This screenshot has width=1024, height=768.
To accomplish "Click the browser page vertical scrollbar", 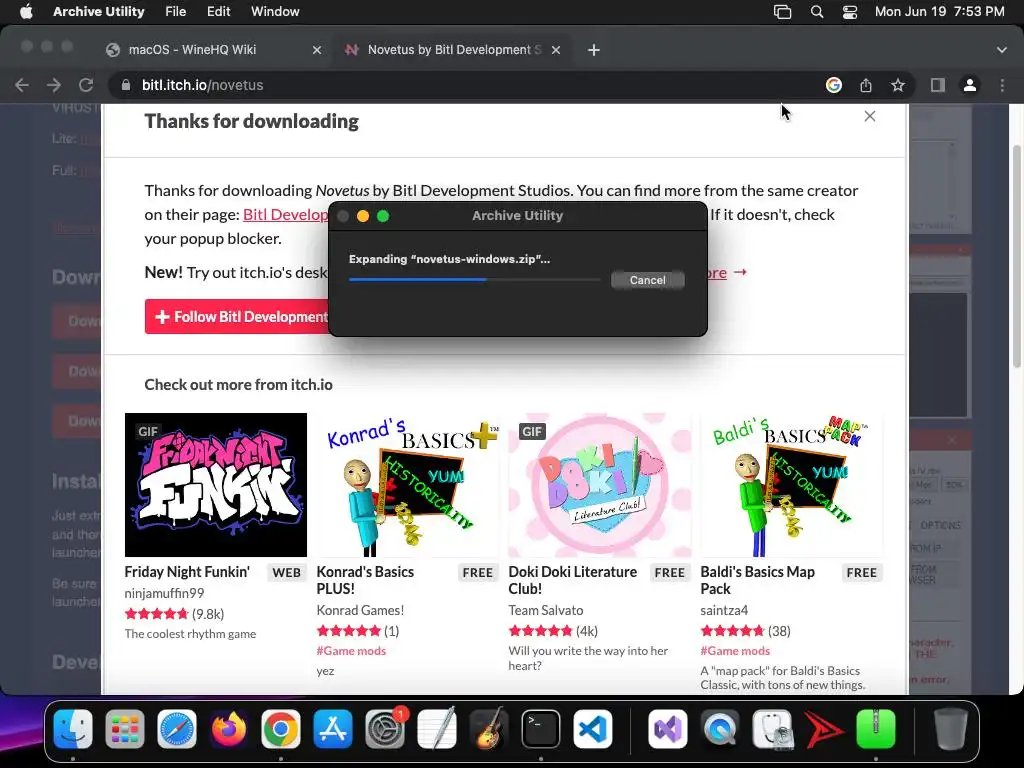I will tap(1017, 256).
